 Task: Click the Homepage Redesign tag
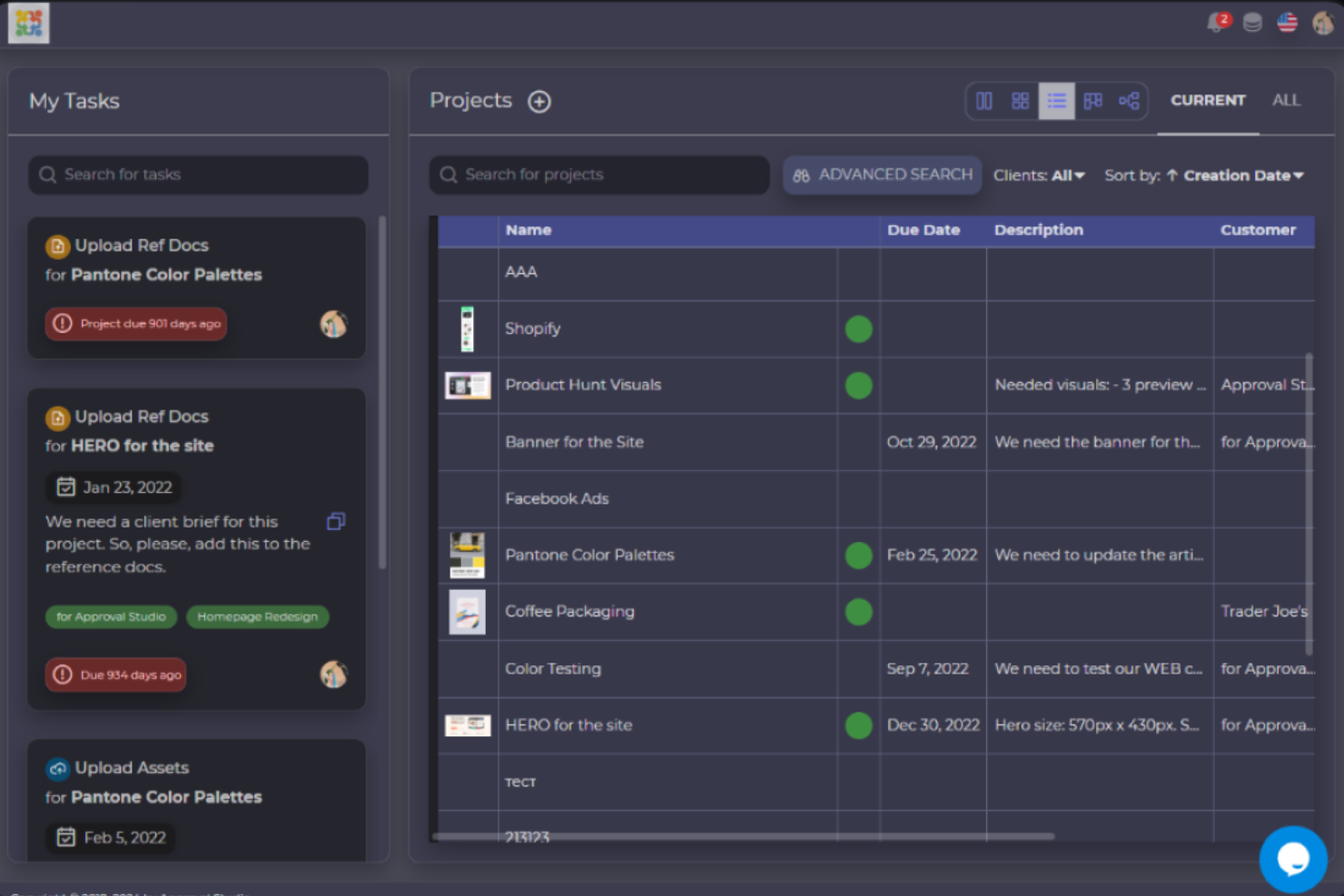pyautogui.click(x=258, y=616)
